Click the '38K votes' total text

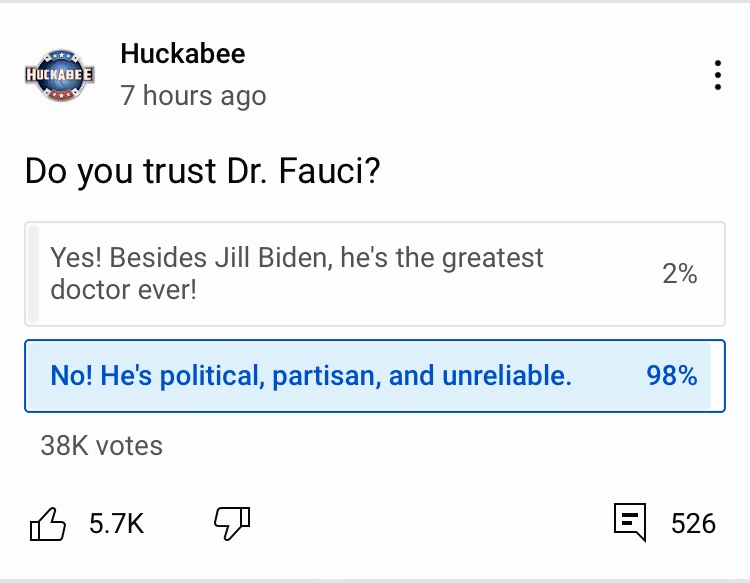(x=101, y=445)
